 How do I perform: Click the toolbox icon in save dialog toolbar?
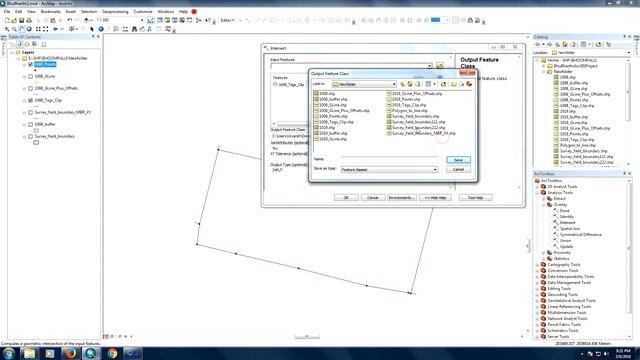click(x=469, y=84)
